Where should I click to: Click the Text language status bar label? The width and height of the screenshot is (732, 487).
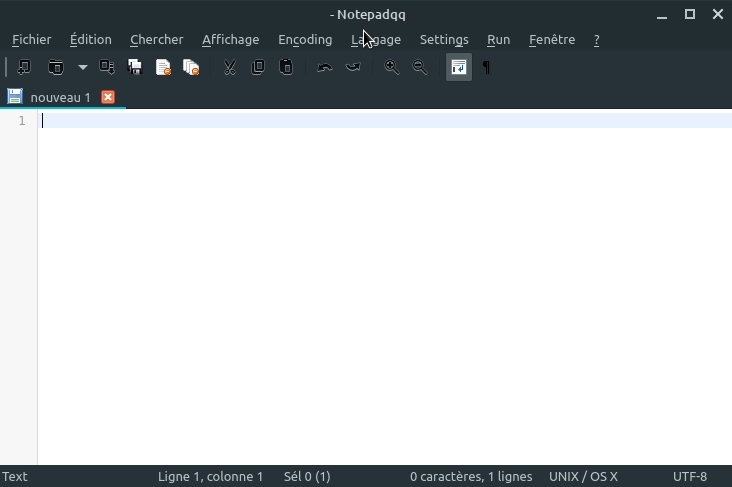click(x=14, y=477)
